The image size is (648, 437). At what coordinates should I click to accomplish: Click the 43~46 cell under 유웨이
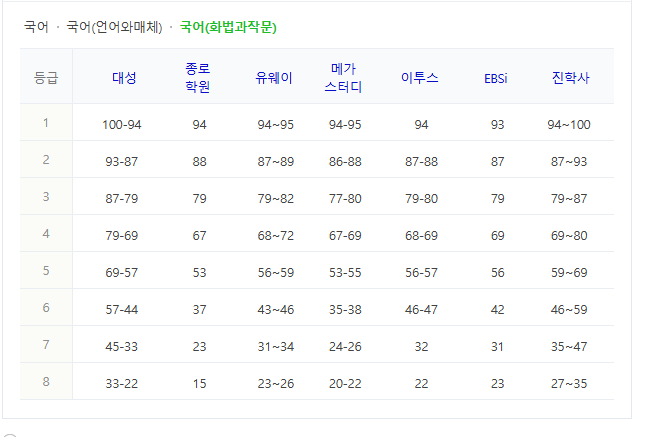click(x=275, y=310)
